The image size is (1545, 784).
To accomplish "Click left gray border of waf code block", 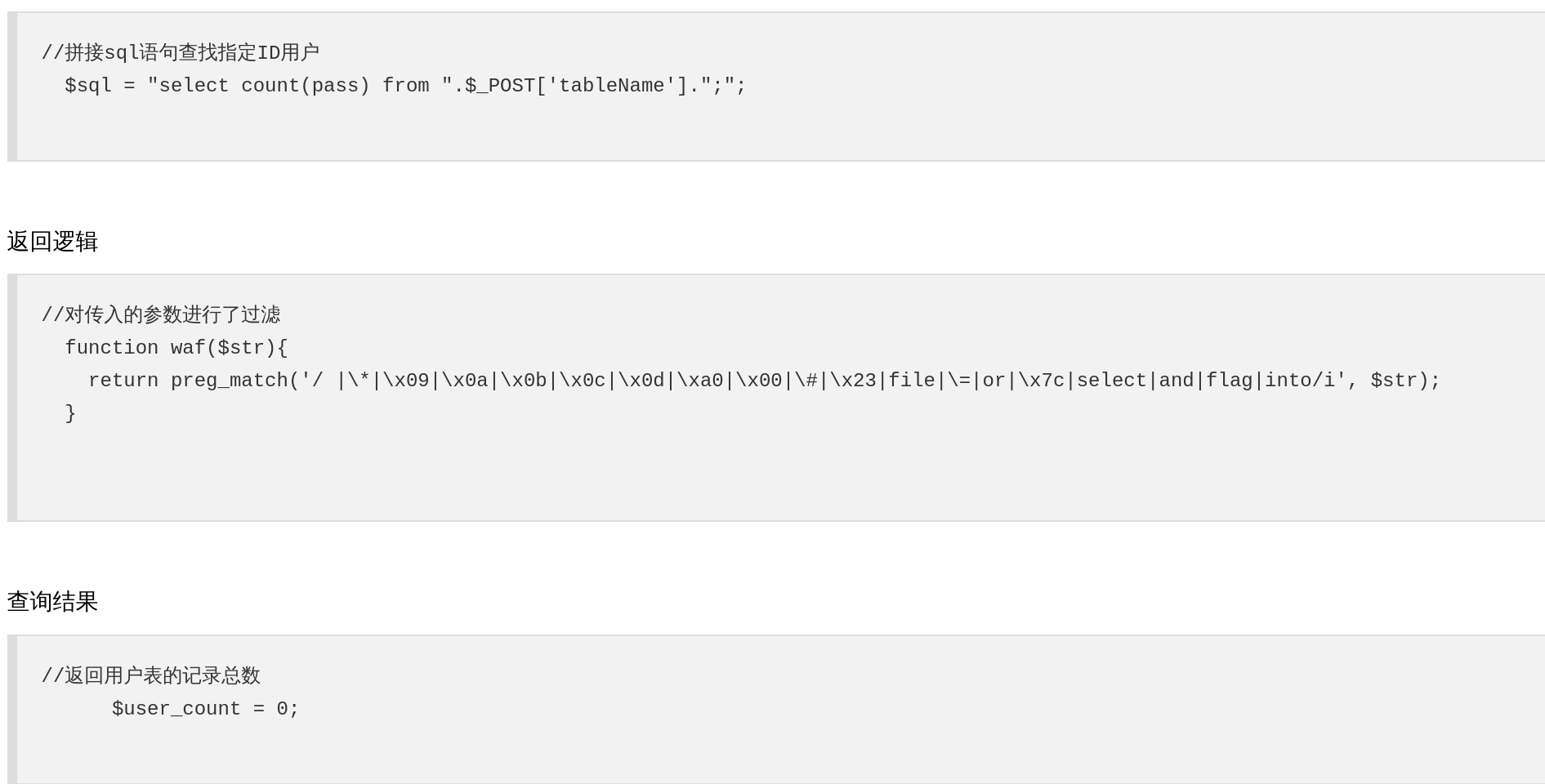I will coord(12,398).
